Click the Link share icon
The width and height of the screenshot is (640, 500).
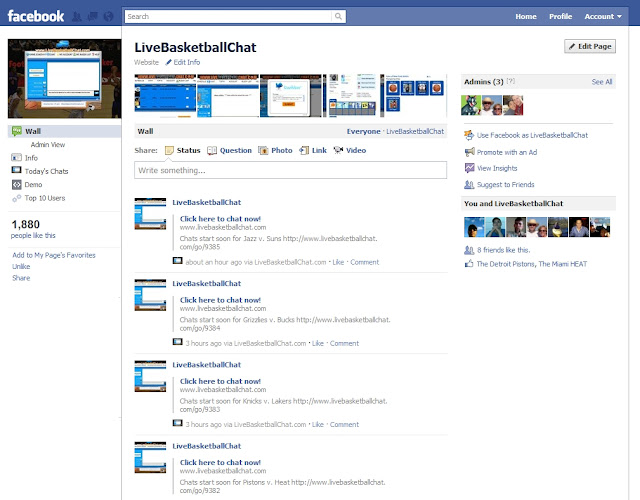(304, 151)
